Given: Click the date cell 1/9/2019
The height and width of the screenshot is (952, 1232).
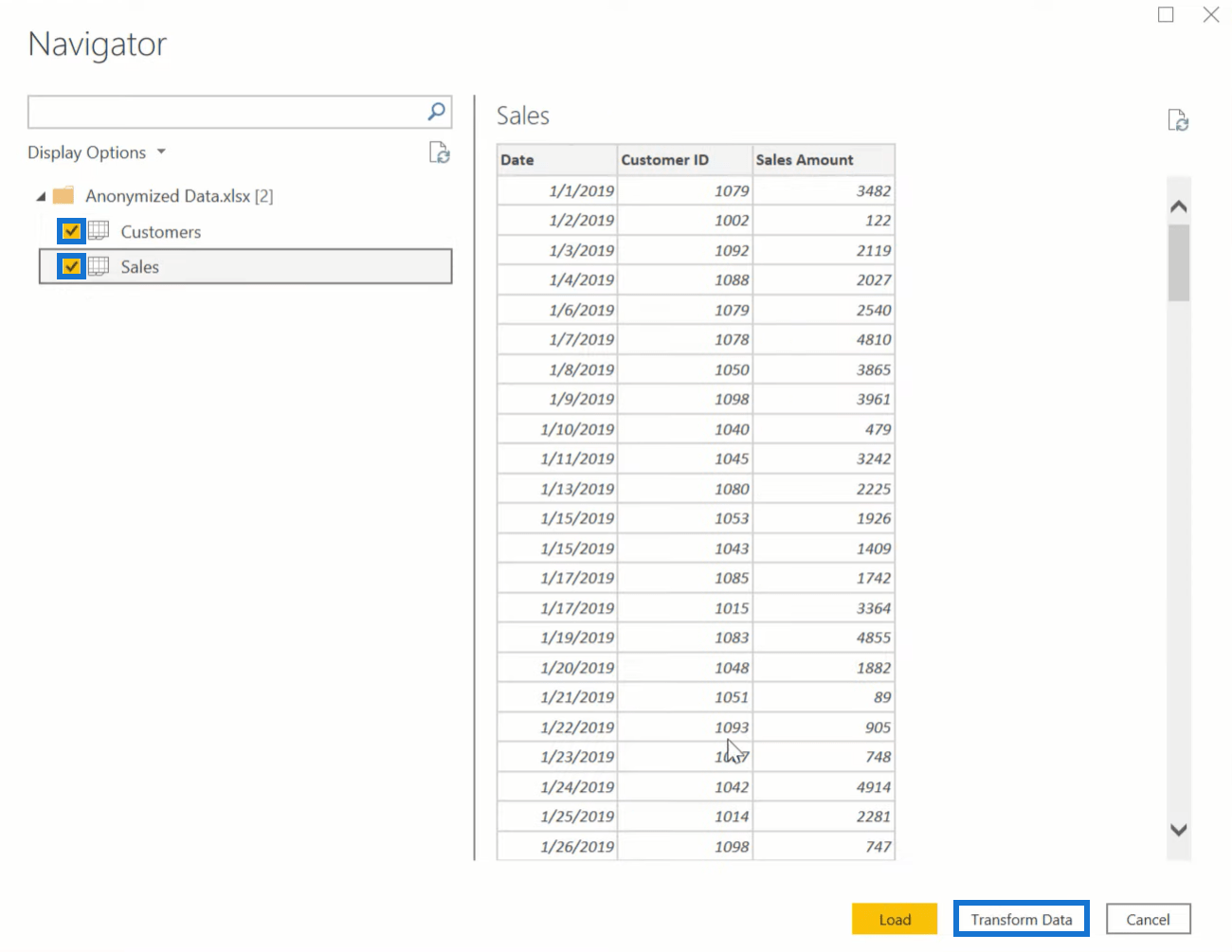Looking at the screenshot, I should pos(557,399).
